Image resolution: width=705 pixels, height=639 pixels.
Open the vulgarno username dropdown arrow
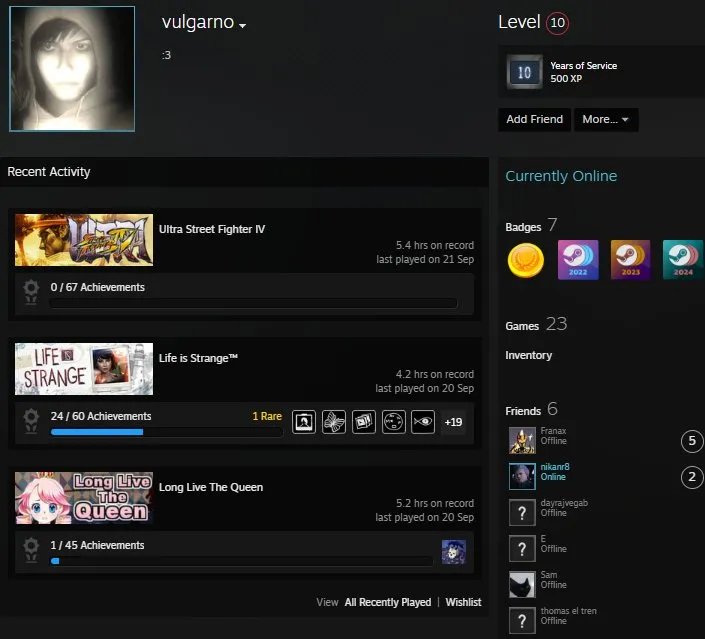click(x=242, y=26)
